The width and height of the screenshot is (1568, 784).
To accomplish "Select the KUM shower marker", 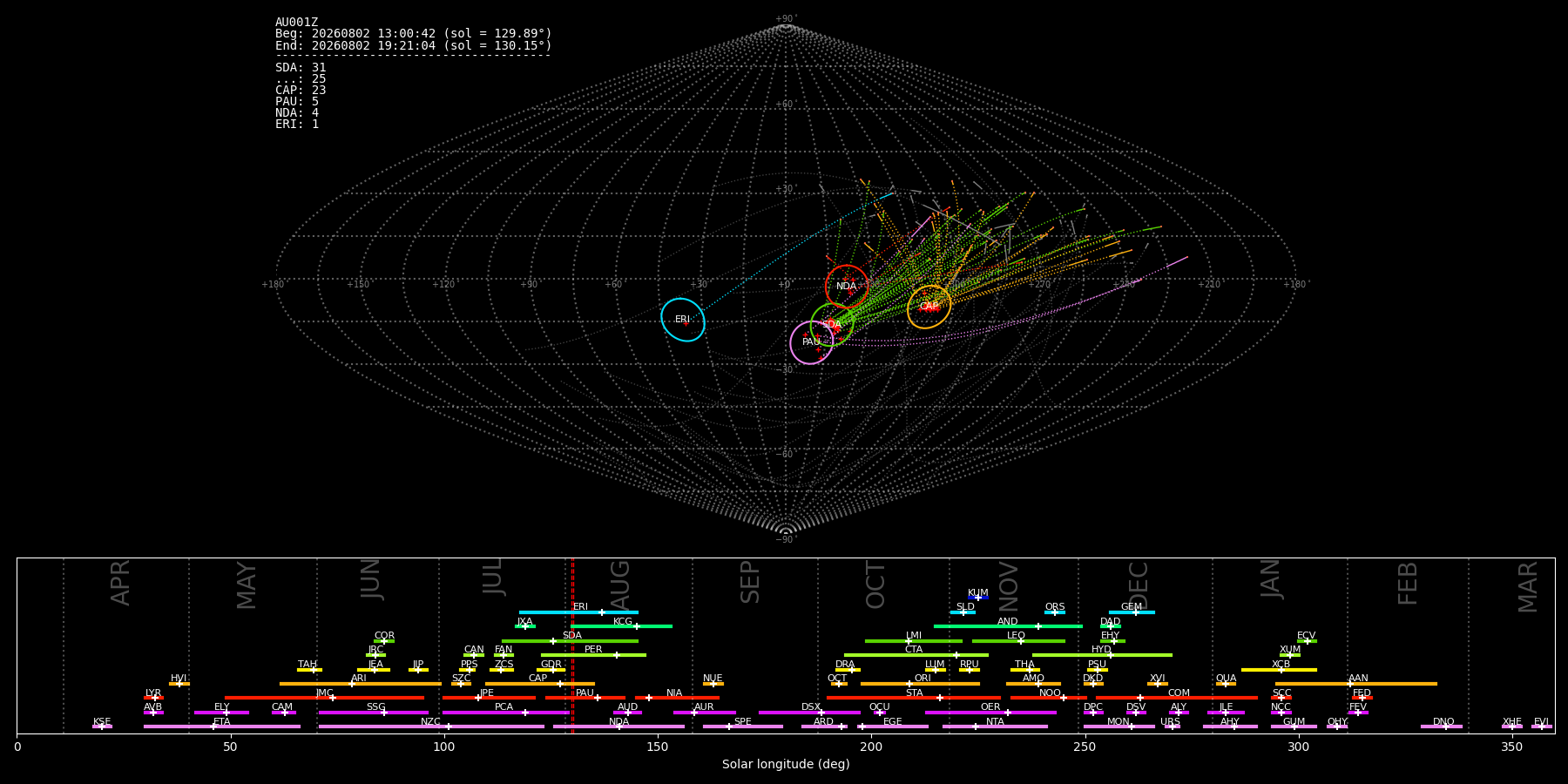I will click(x=978, y=598).
